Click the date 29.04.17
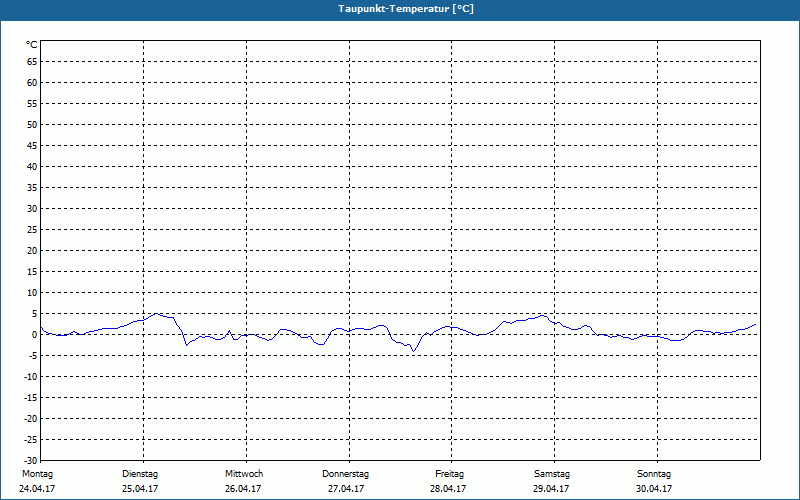Viewport: 800px width, 500px height. [551, 489]
